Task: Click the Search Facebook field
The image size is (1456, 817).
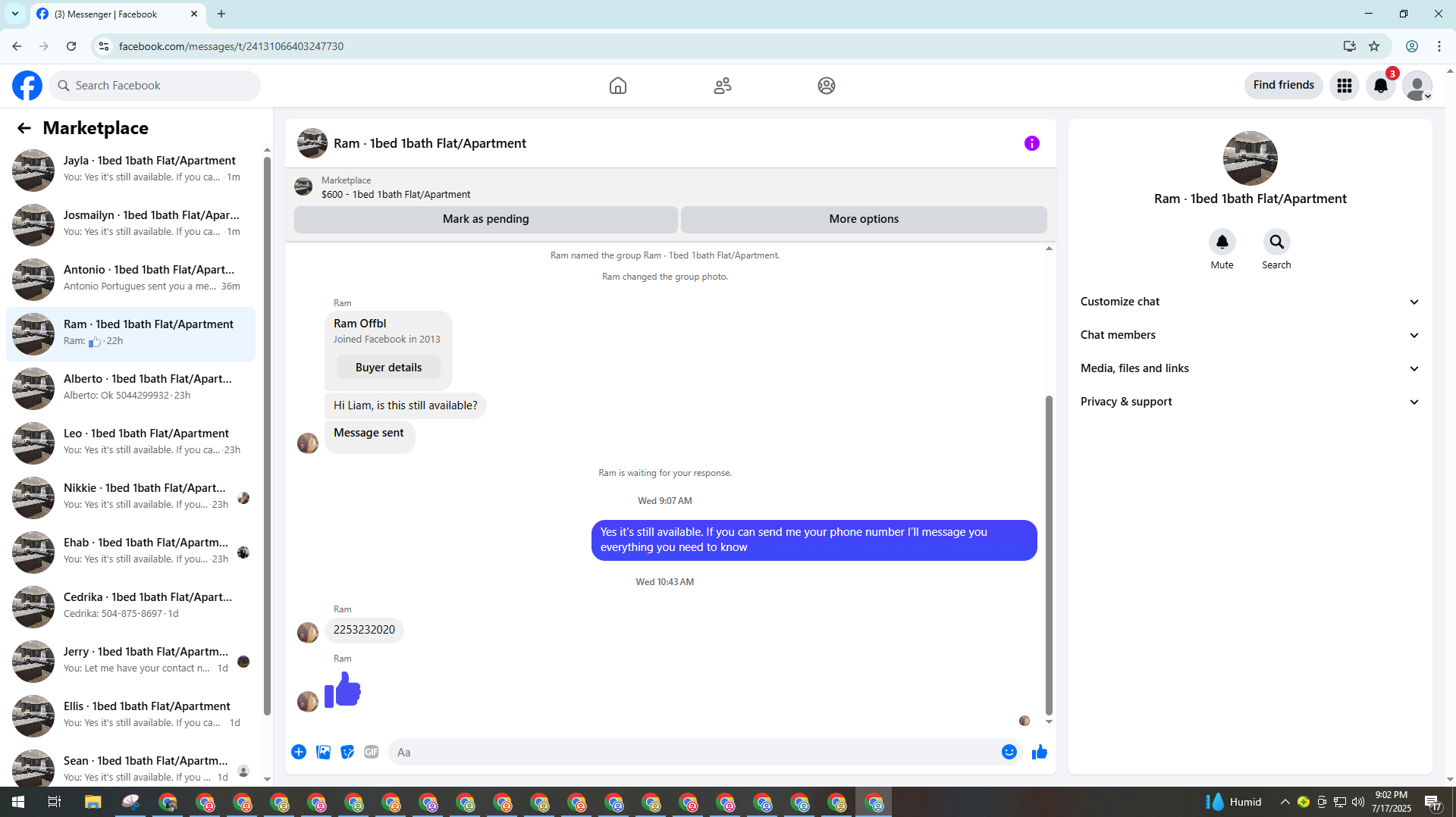Action: (155, 86)
